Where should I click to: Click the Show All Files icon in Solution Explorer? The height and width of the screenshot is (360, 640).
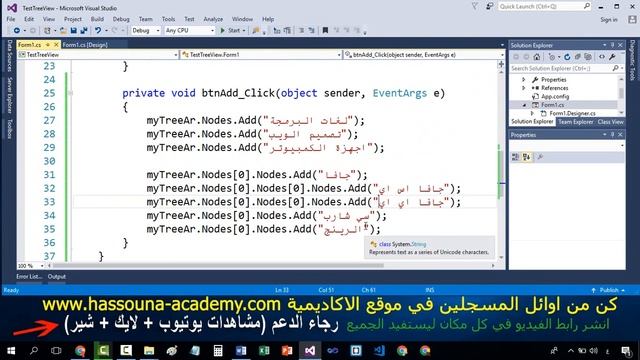click(x=588, y=57)
